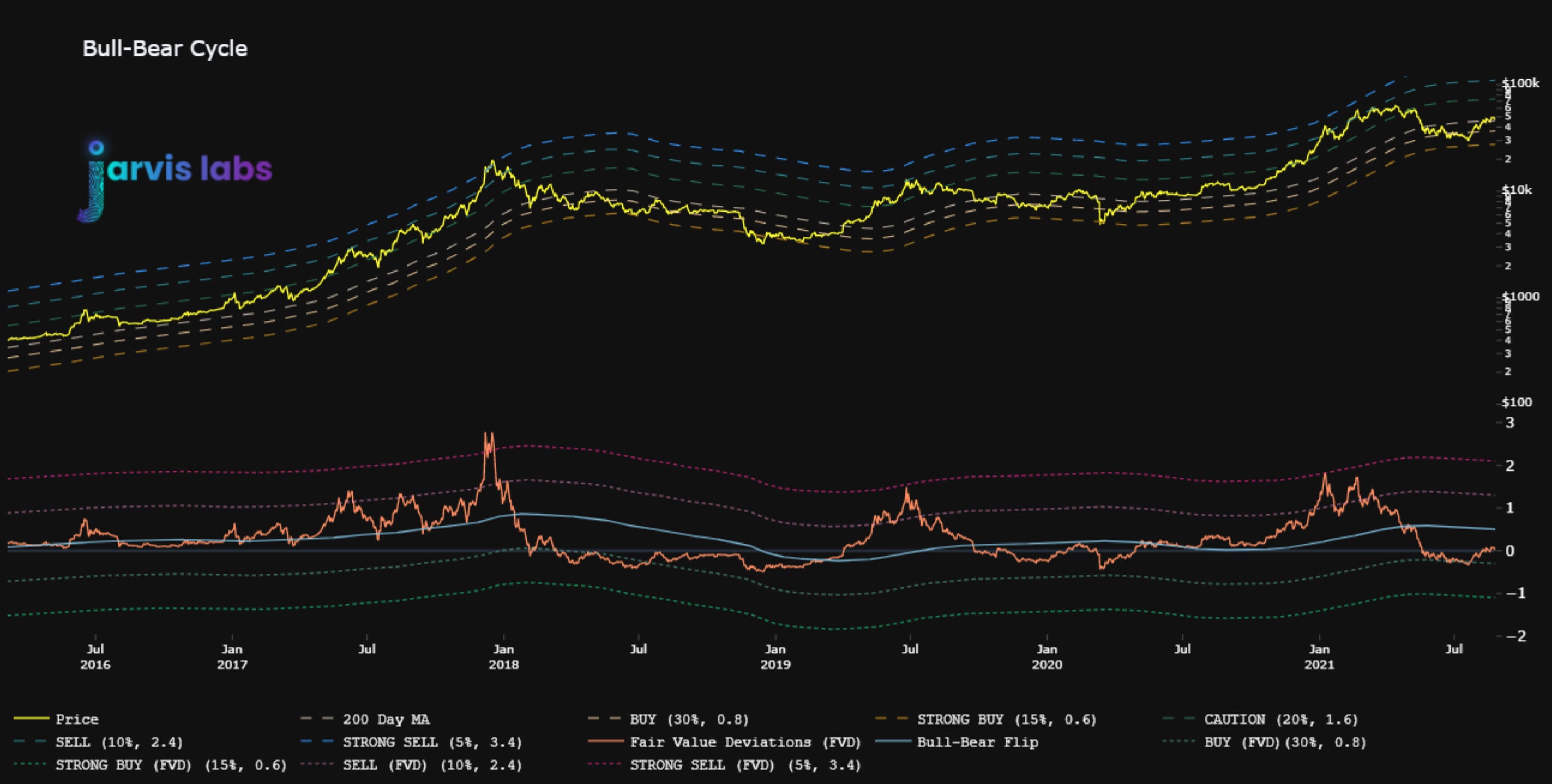Toggle BUY (30%, 0.8) legend item

689,719
